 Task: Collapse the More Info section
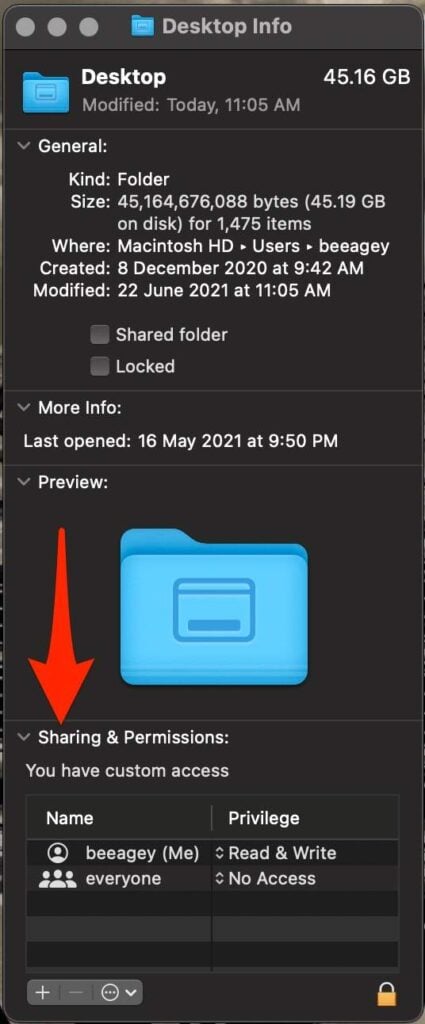(x=24, y=408)
